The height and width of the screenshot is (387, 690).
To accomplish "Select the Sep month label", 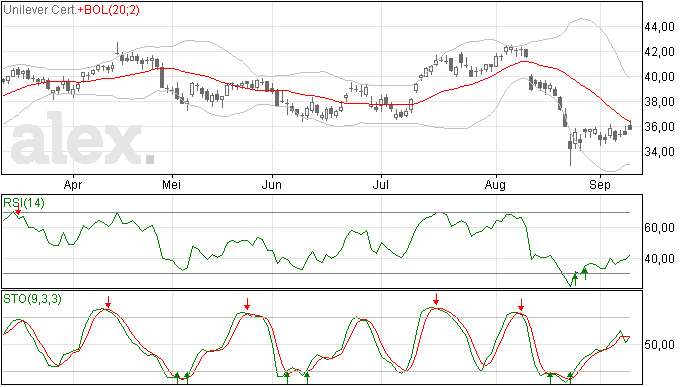I will (x=600, y=185).
